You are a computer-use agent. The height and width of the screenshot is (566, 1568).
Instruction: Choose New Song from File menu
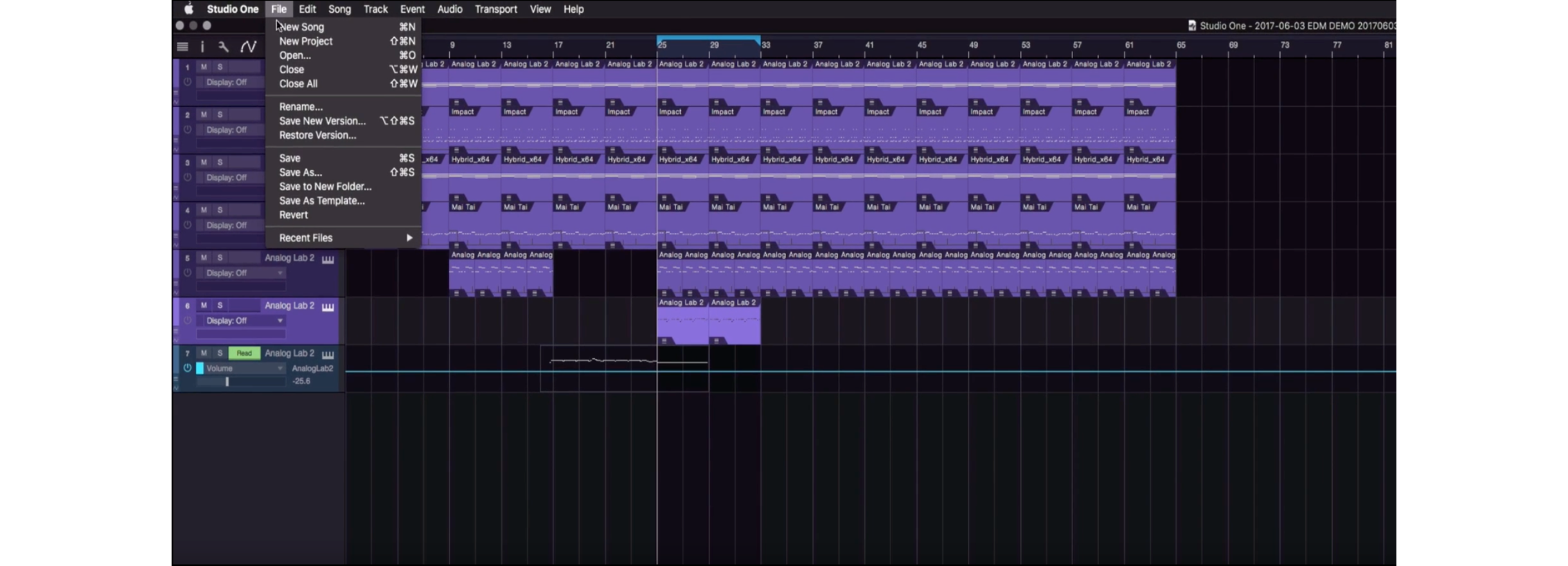(344, 27)
